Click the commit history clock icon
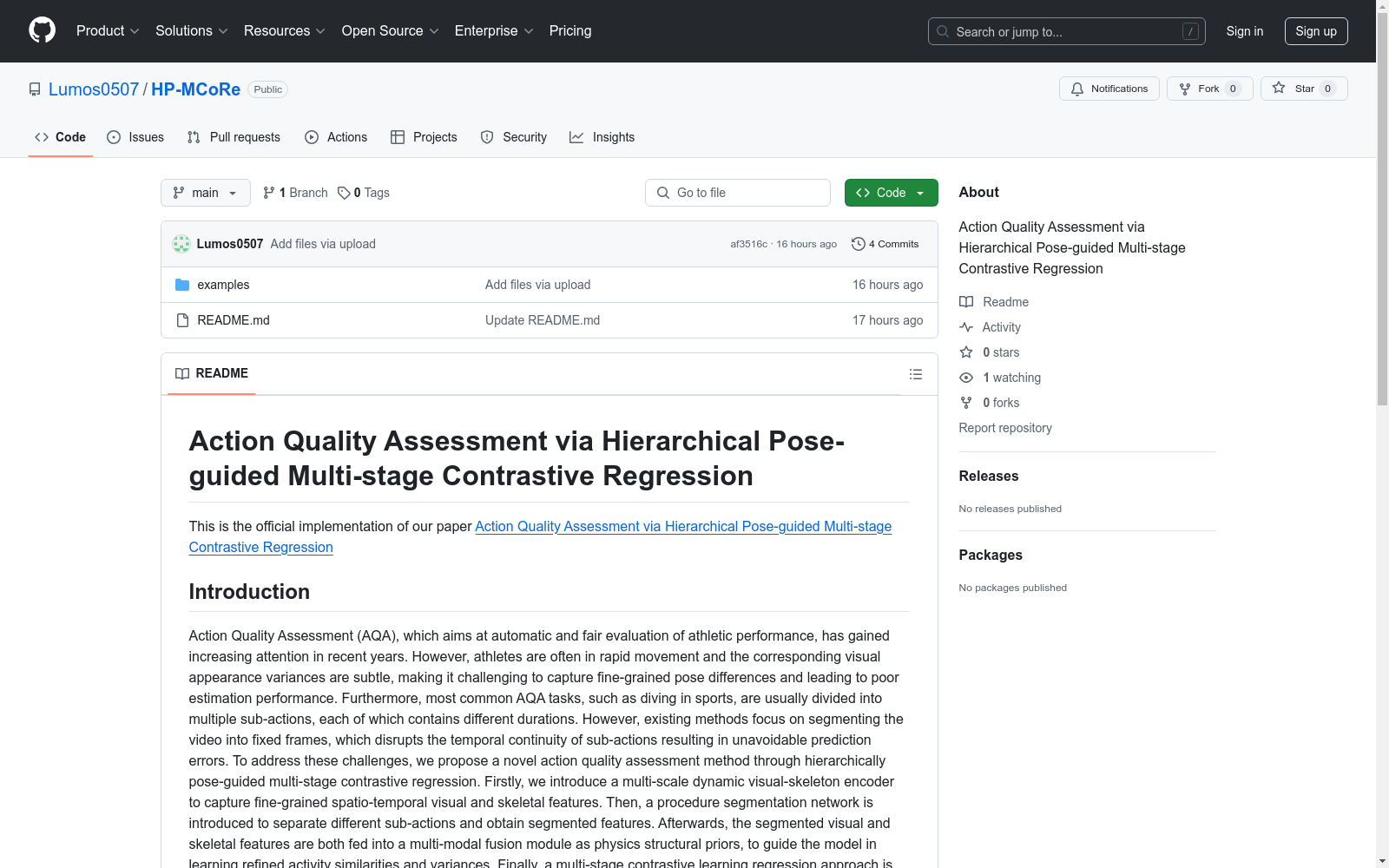1389x868 pixels. (x=859, y=244)
